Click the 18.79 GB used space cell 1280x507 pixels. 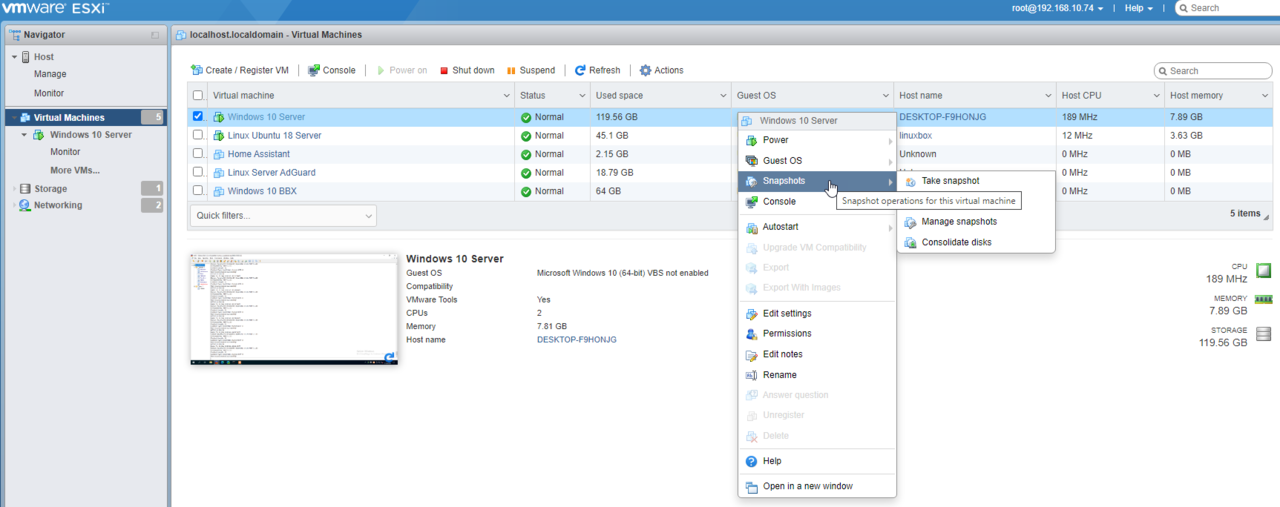(x=613, y=172)
